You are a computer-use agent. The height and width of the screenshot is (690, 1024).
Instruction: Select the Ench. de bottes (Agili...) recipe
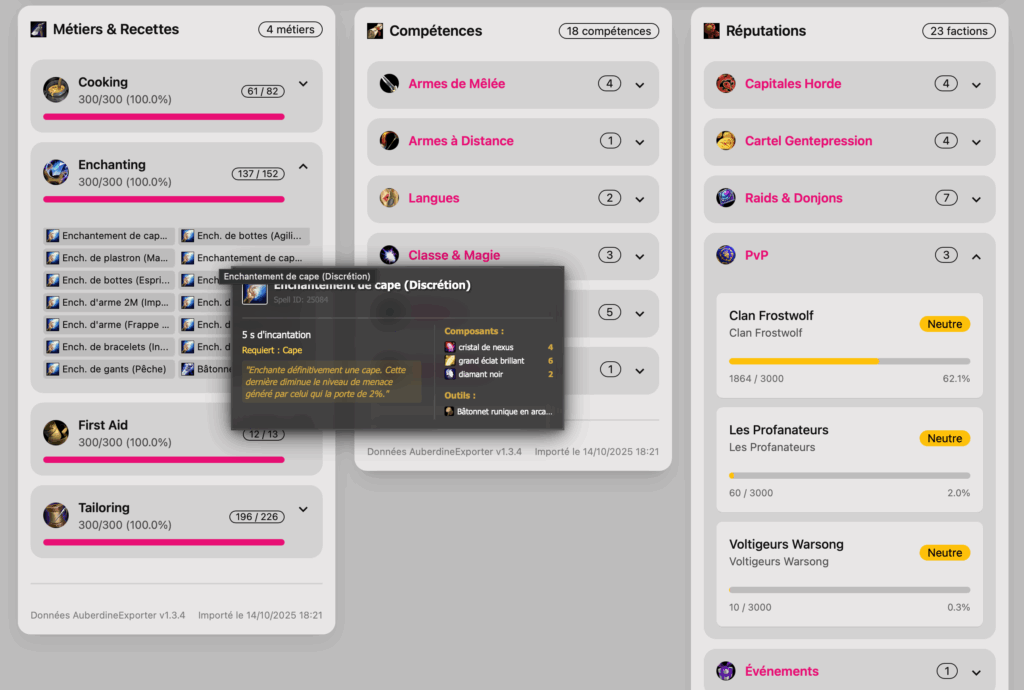point(244,236)
